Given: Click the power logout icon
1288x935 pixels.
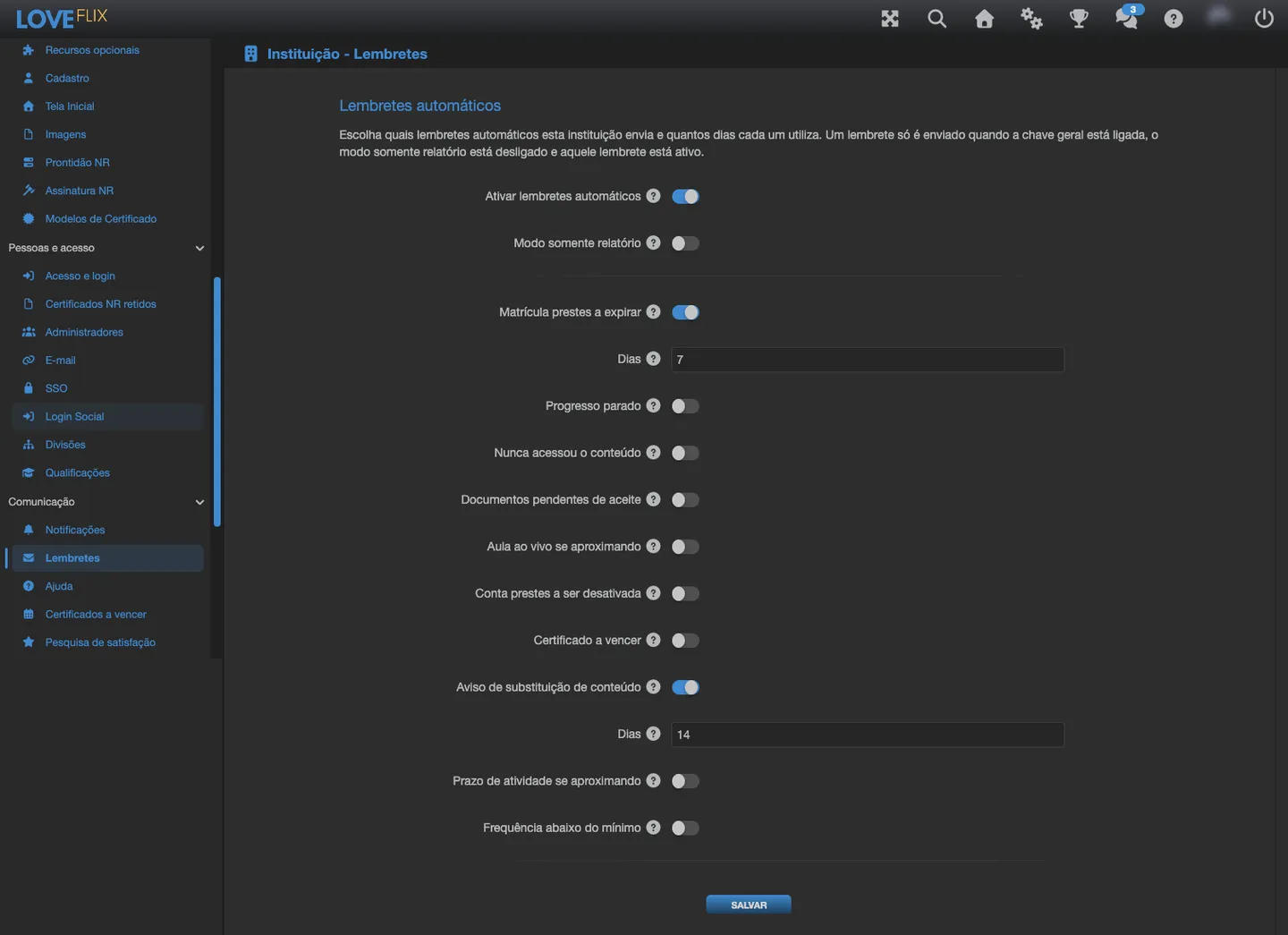Looking at the screenshot, I should point(1264,19).
